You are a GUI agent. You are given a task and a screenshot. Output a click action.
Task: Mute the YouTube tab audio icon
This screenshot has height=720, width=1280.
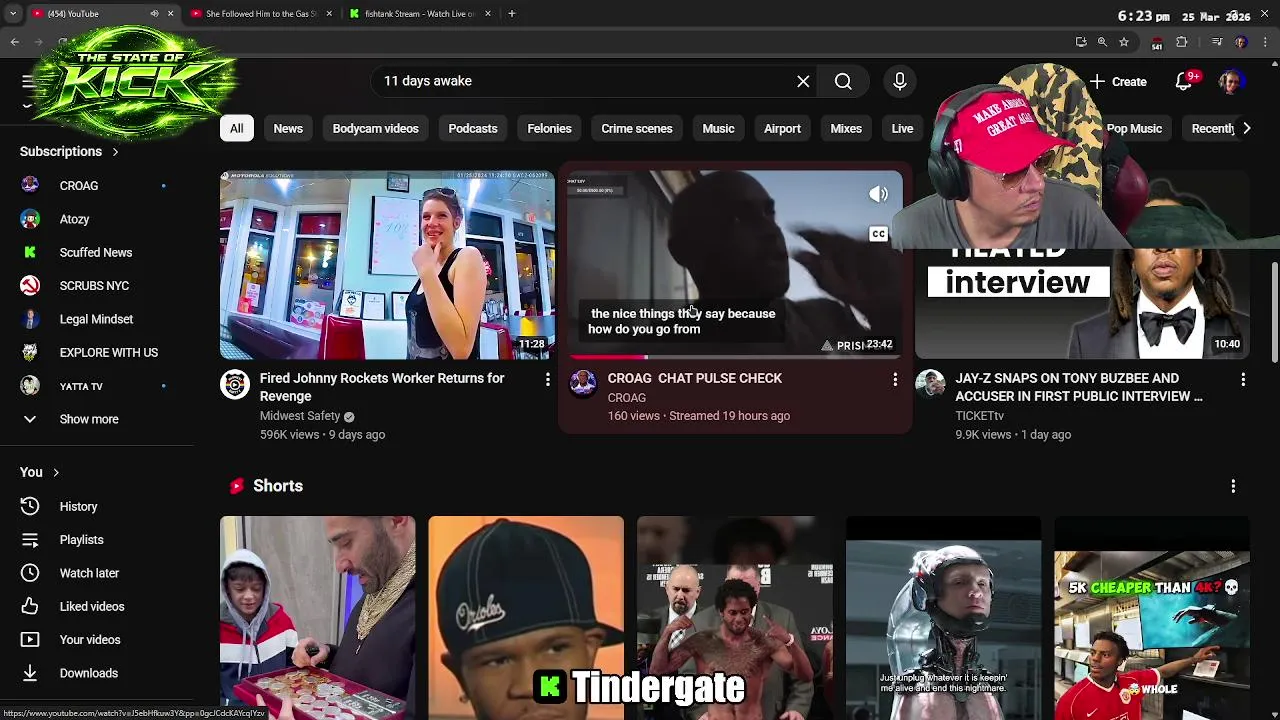click(154, 14)
